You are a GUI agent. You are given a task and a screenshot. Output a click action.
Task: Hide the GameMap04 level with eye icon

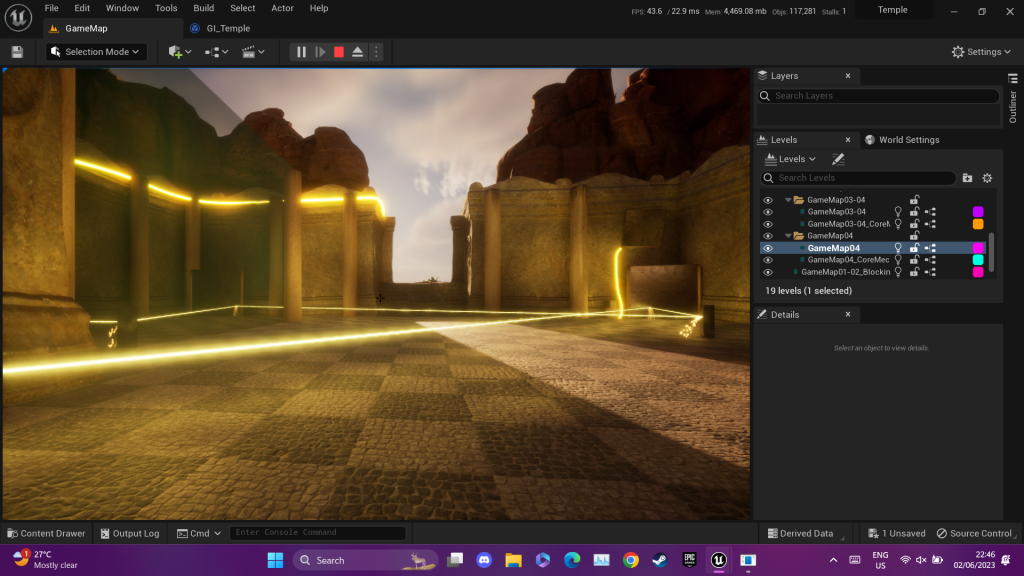[x=768, y=248]
